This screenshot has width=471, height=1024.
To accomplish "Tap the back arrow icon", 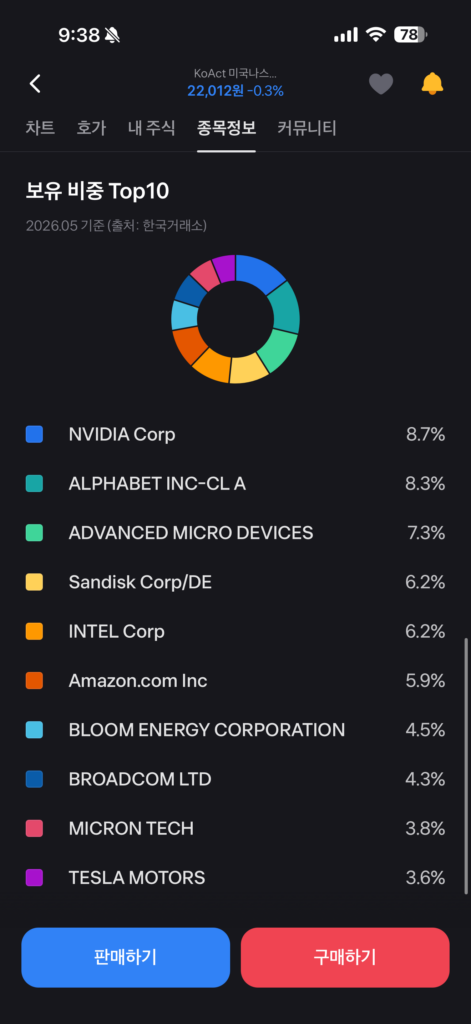I will 35,84.
